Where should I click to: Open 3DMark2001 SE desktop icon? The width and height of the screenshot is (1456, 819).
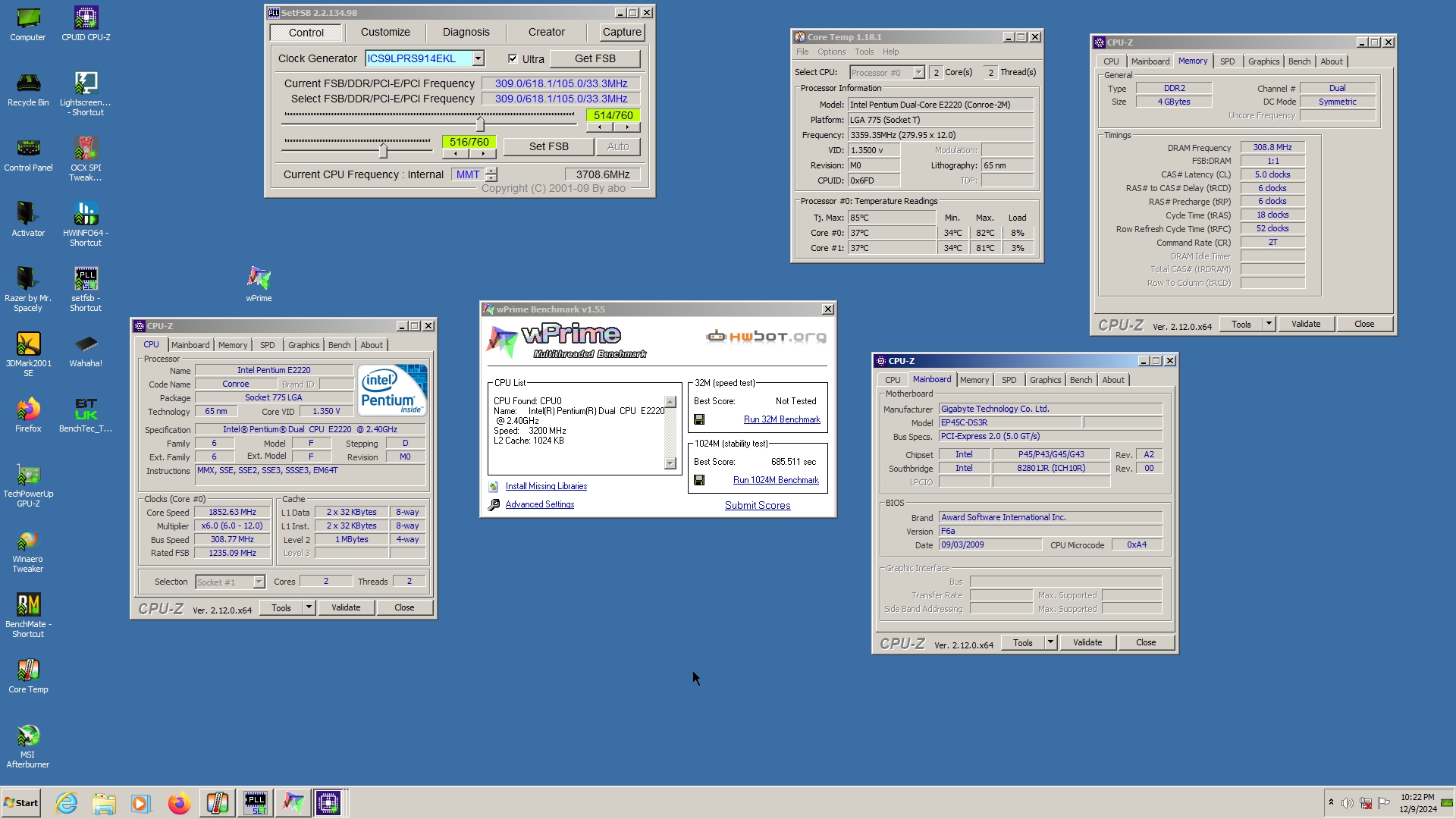point(28,354)
